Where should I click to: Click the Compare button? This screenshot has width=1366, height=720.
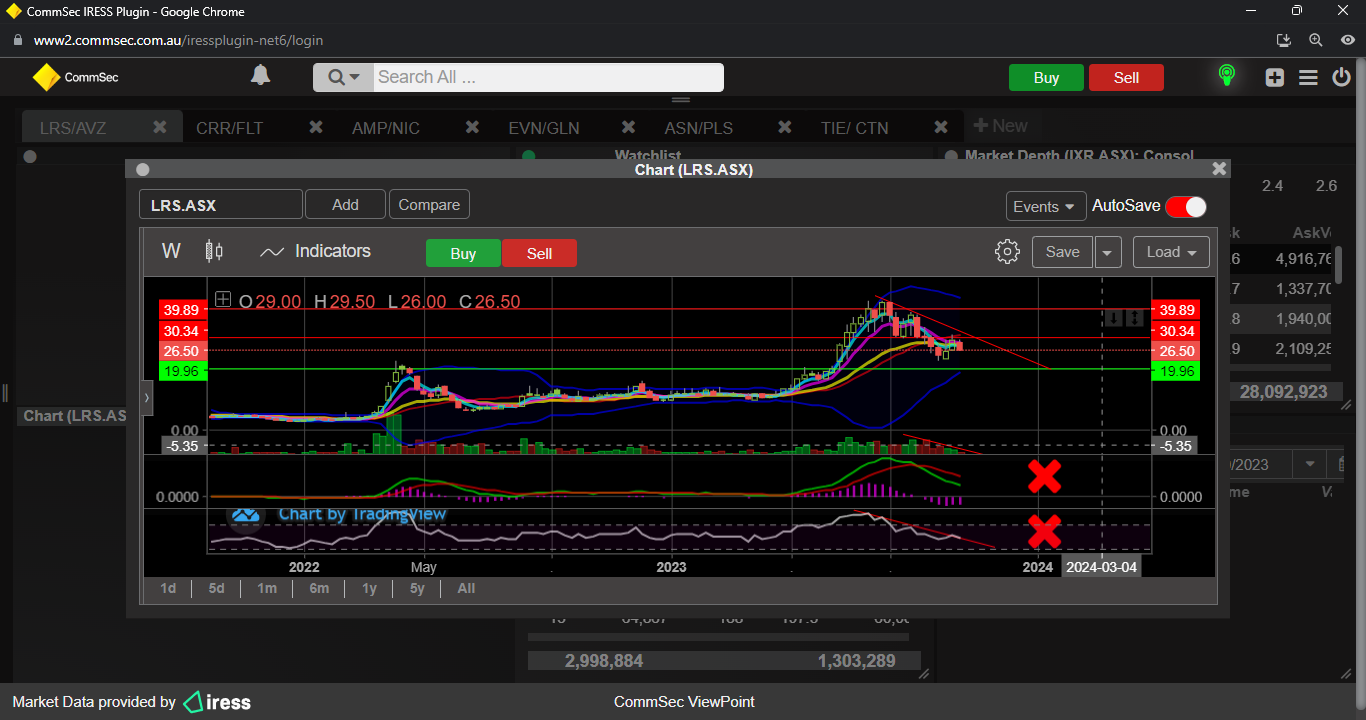[x=429, y=205]
